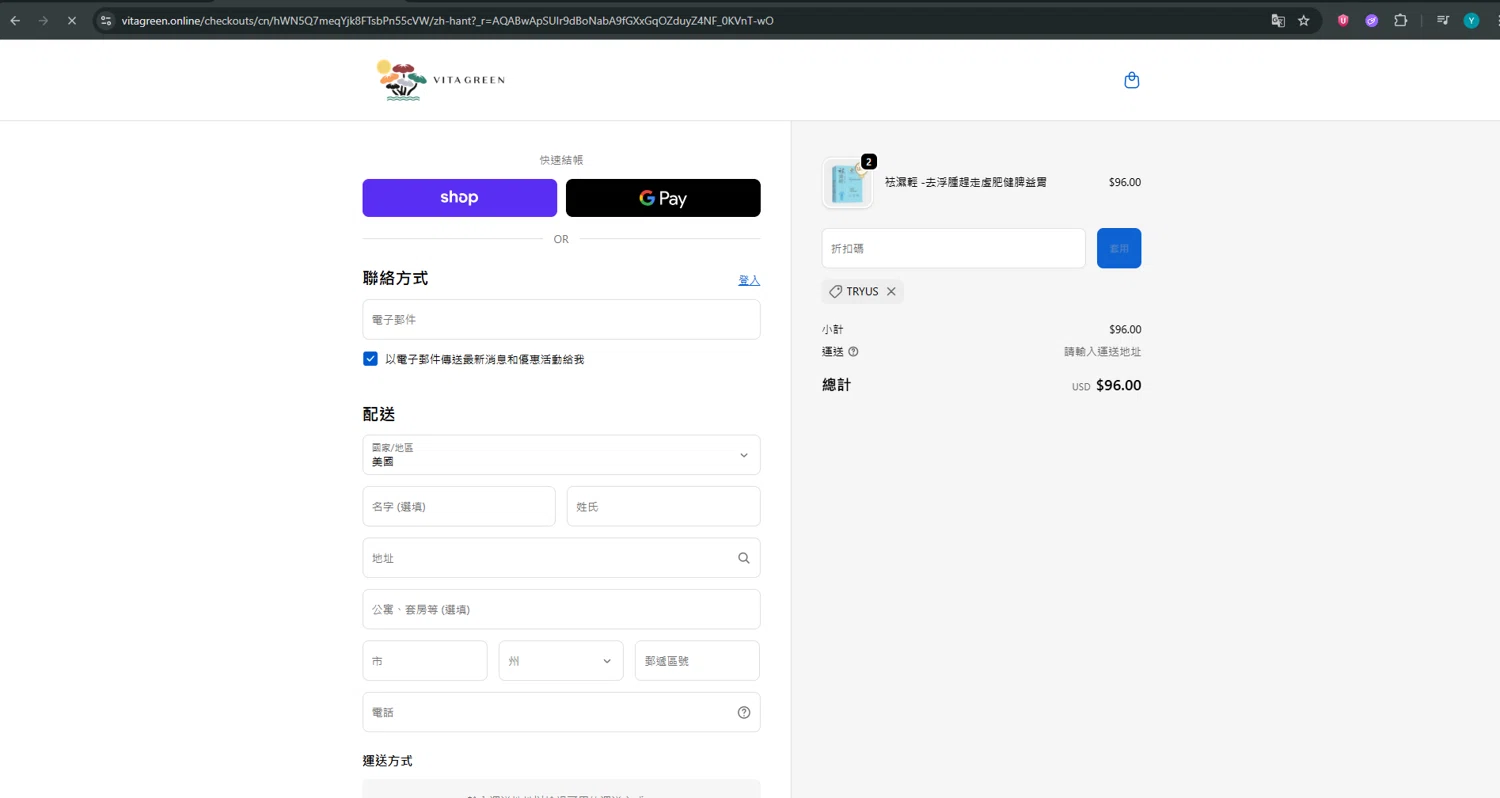
Task: Open the country/region dropdown
Action: click(x=561, y=455)
